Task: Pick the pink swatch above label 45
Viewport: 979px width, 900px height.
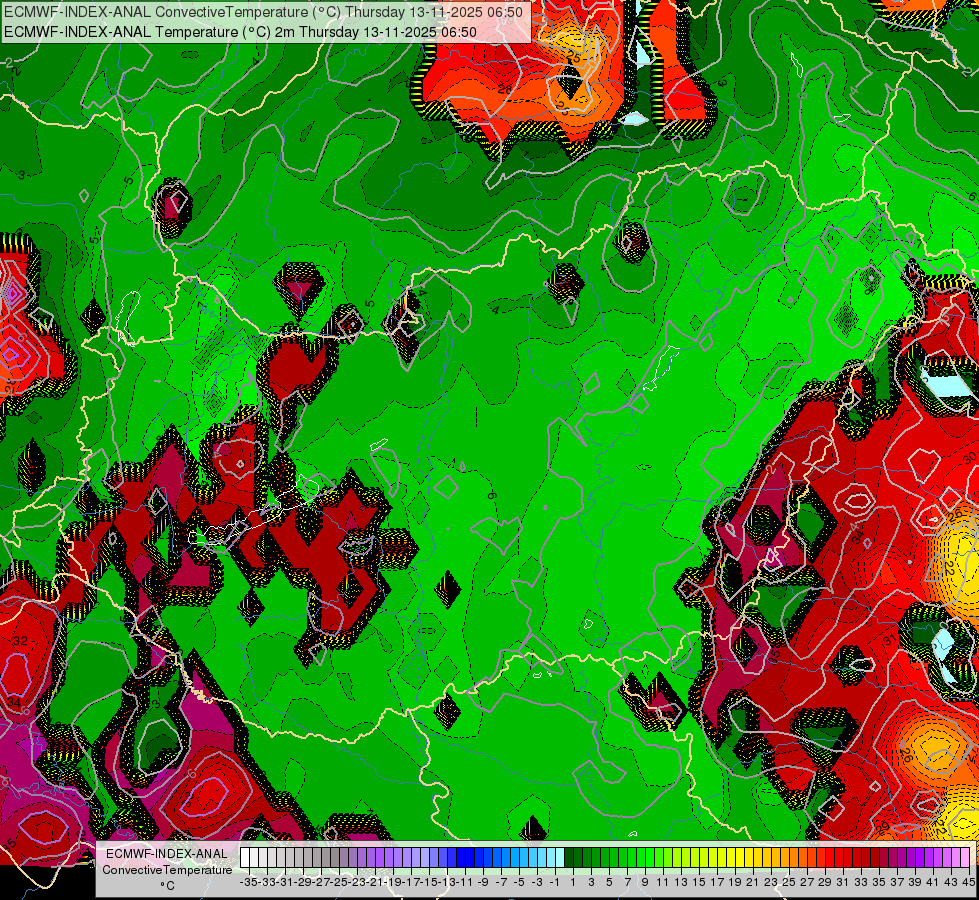Action: click(965, 858)
